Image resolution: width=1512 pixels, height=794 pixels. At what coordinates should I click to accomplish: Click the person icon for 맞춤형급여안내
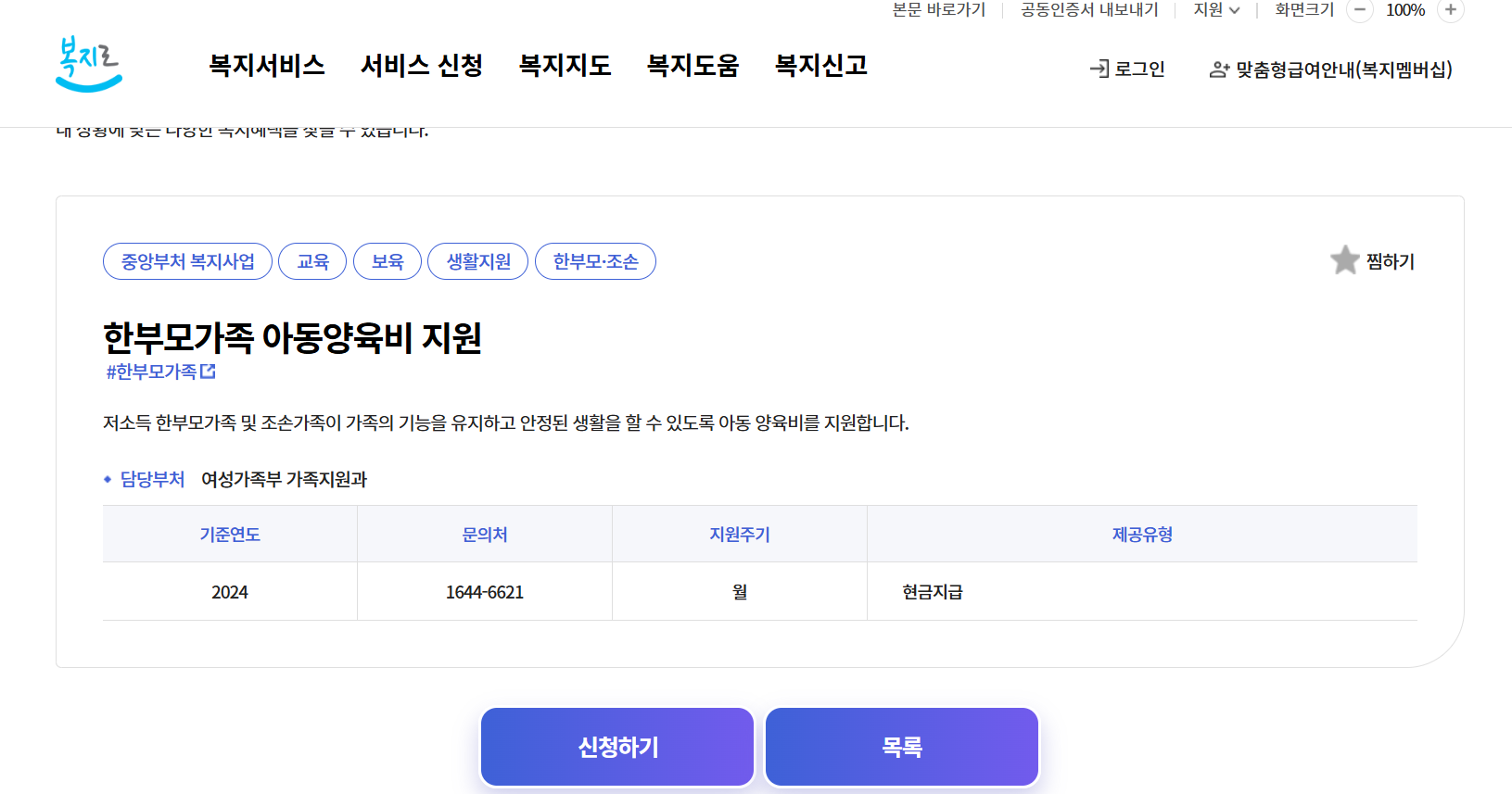click(x=1220, y=69)
